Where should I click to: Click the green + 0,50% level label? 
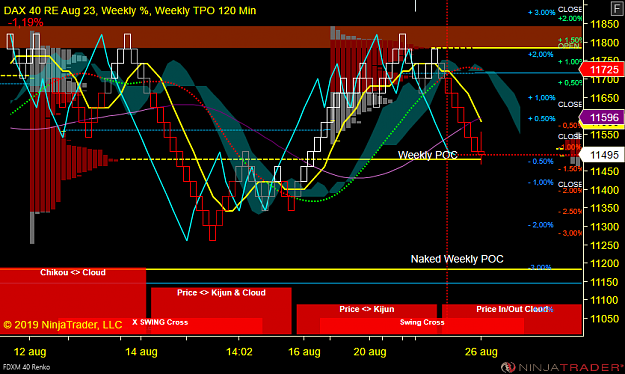(570, 83)
